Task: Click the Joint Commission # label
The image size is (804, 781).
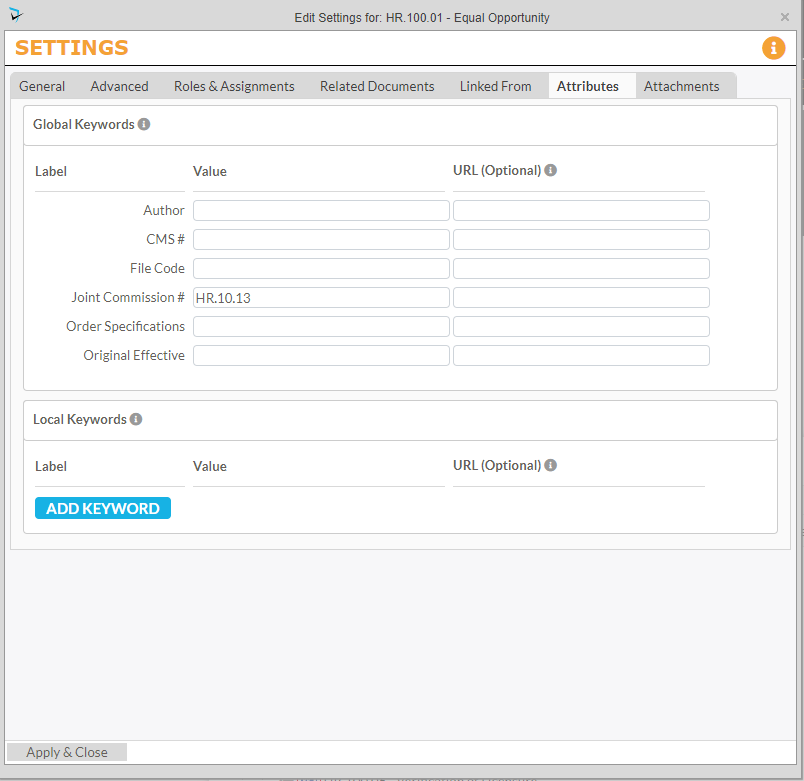Action: click(x=128, y=297)
